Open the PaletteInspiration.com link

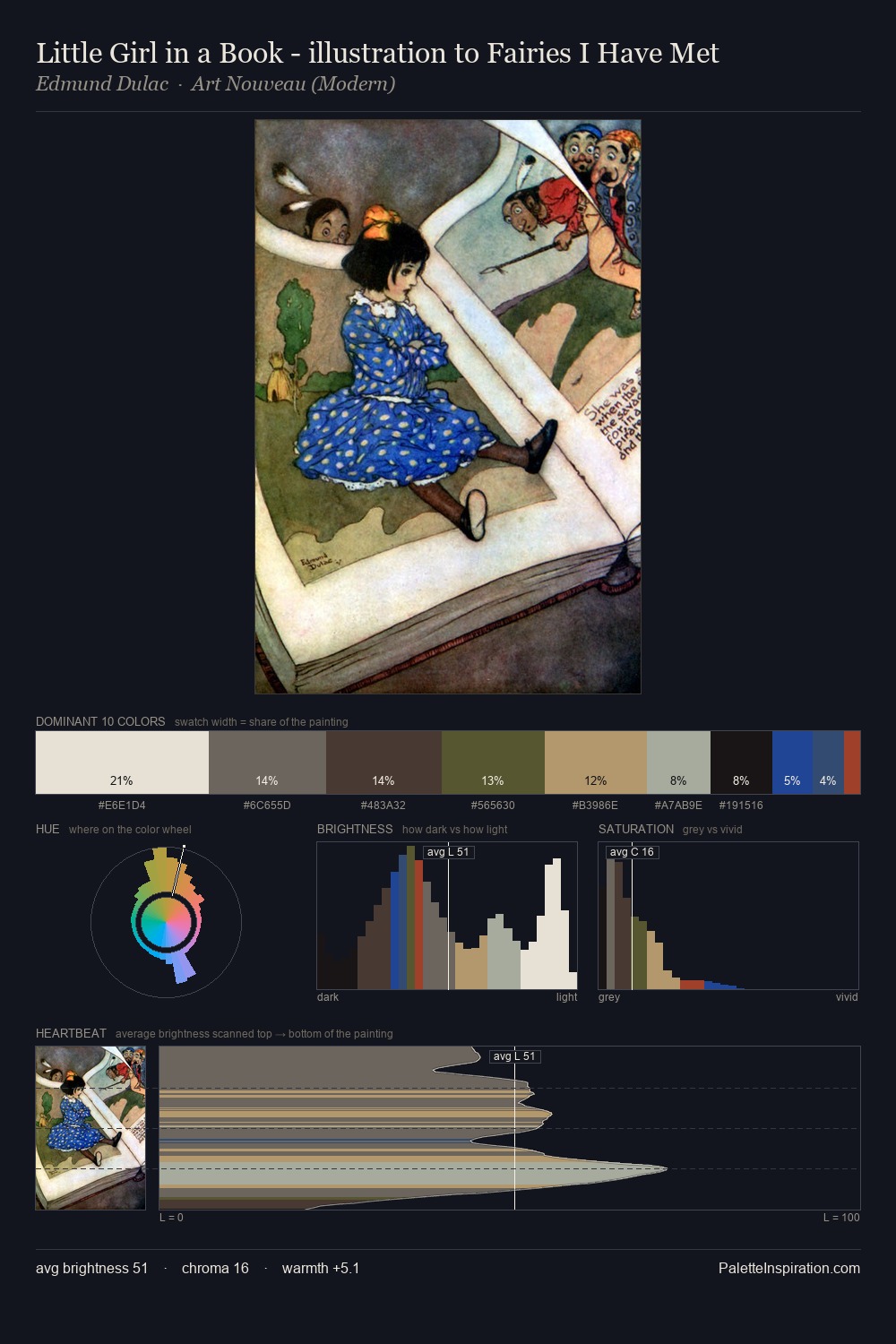[789, 1268]
